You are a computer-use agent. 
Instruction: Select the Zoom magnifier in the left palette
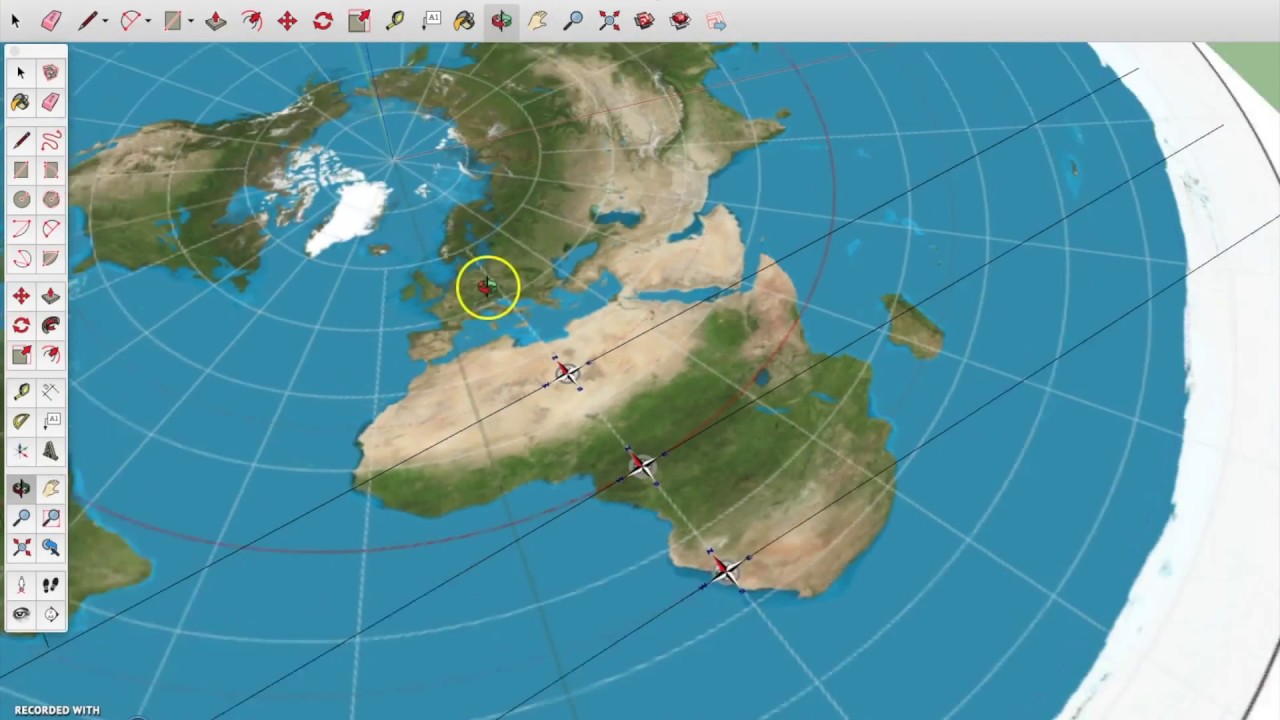tap(21, 517)
